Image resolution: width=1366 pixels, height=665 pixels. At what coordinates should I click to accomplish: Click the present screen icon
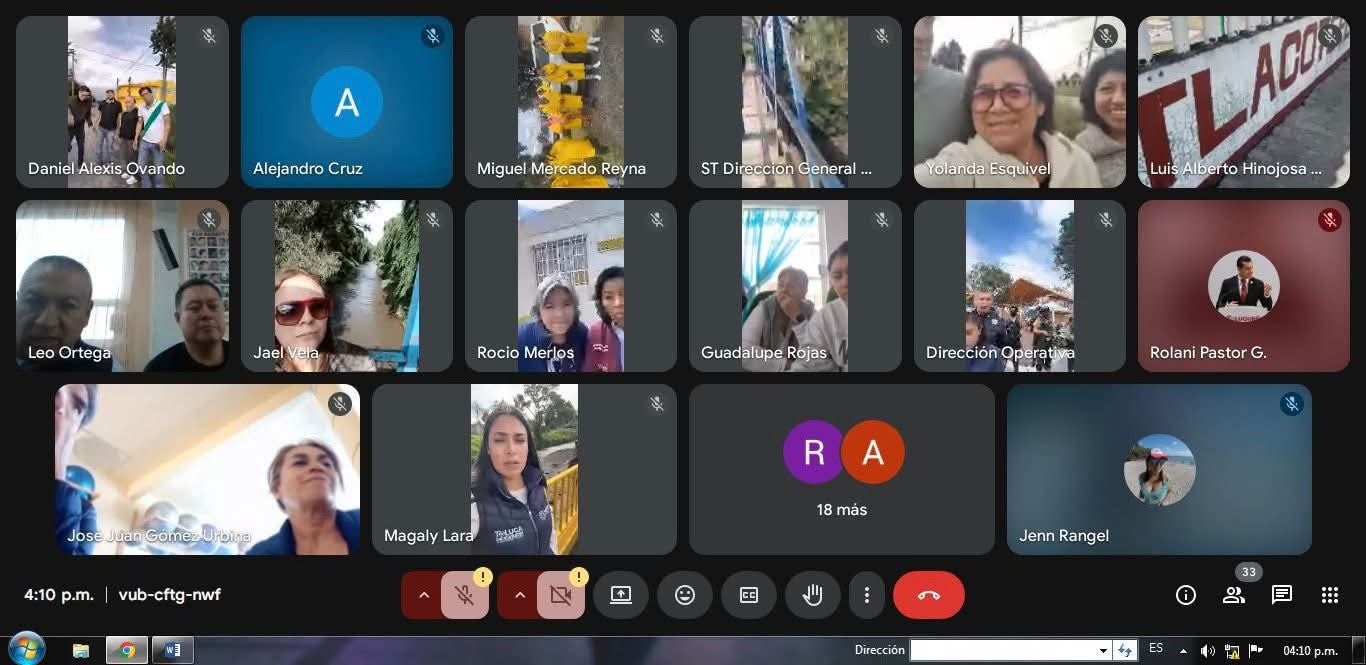[x=621, y=595]
